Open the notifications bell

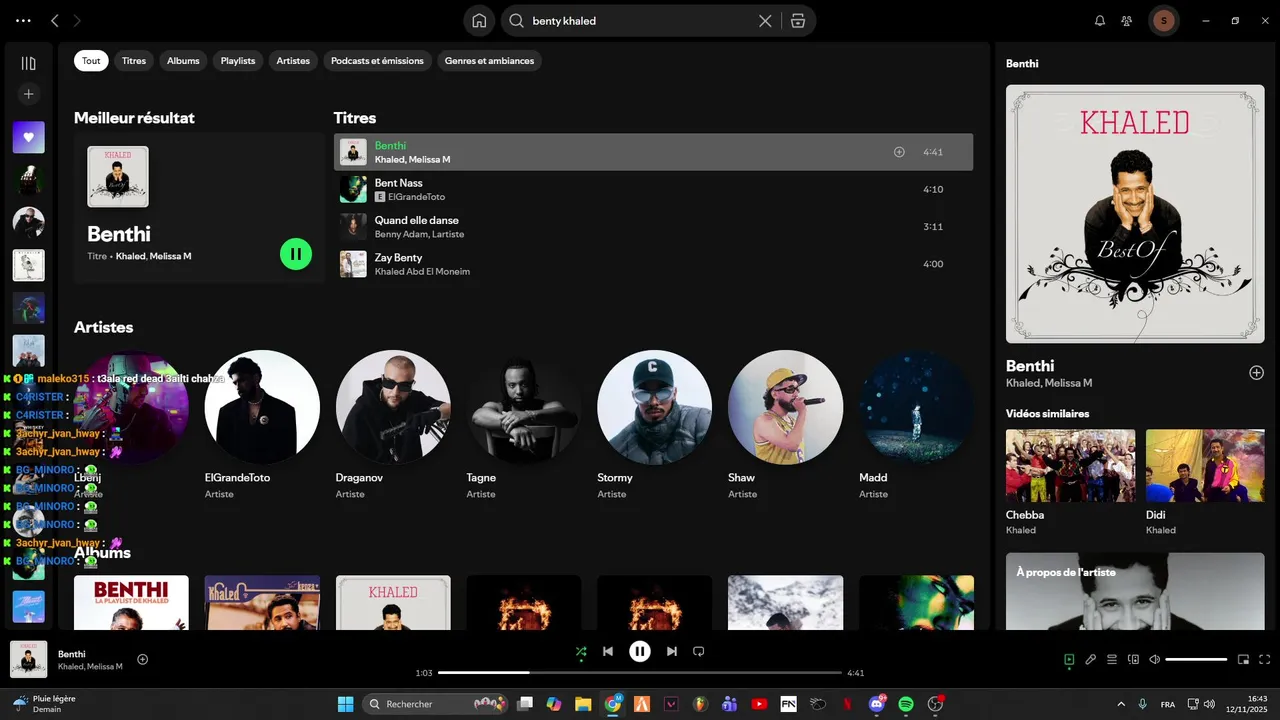coord(1100,20)
